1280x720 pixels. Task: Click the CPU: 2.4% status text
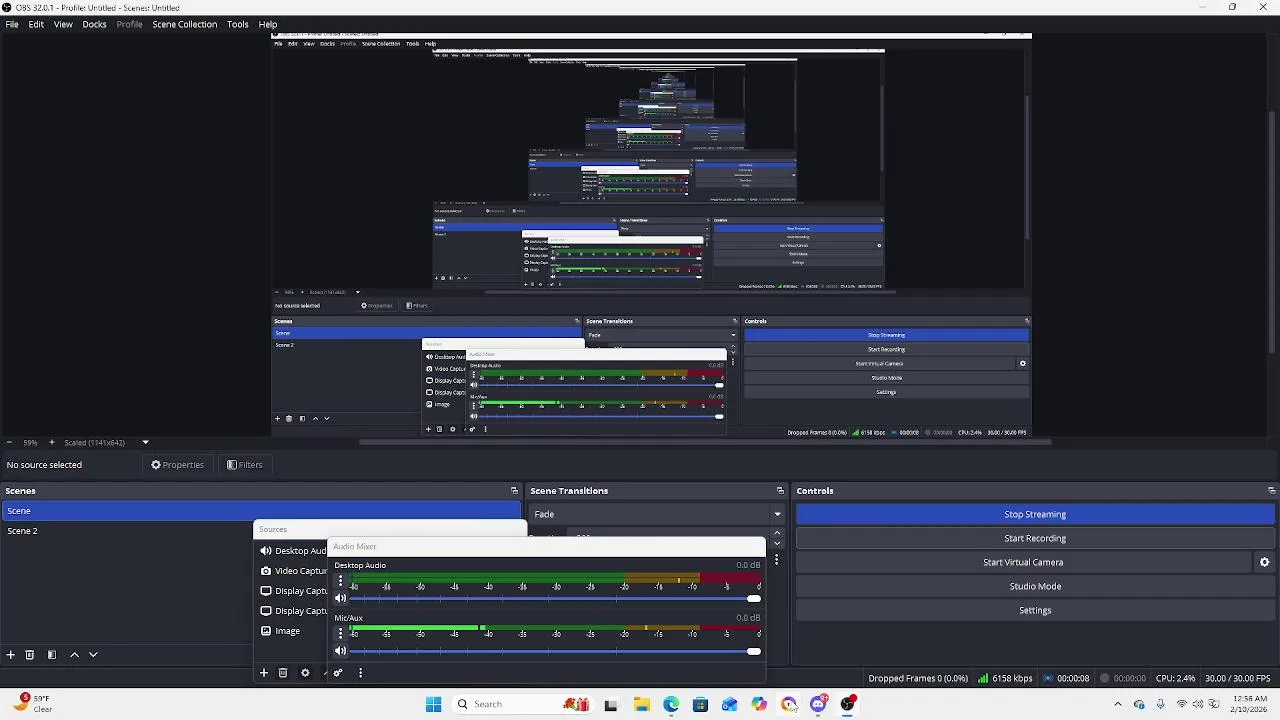[1176, 678]
